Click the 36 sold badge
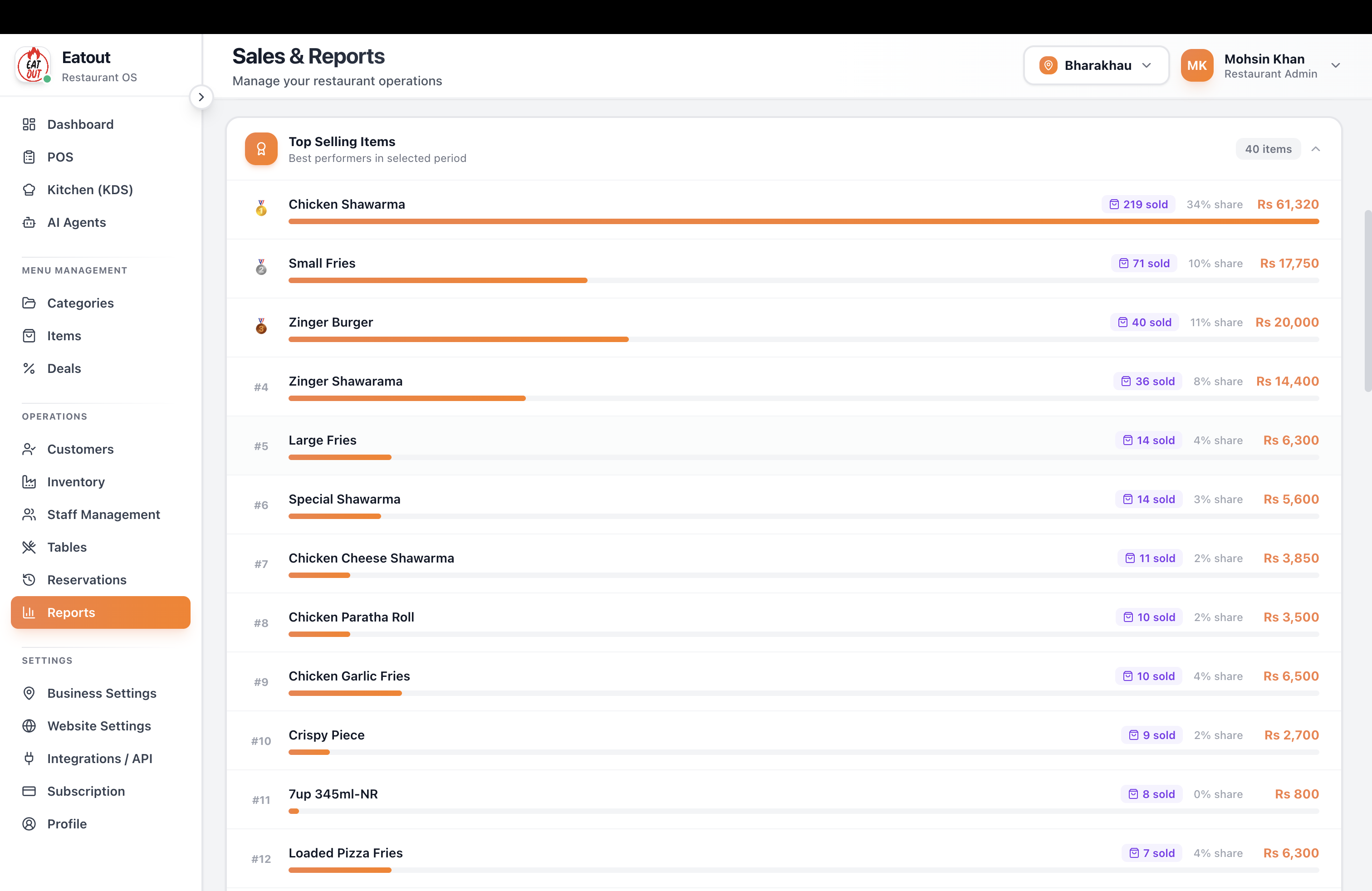Viewport: 1372px width, 891px height. click(x=1148, y=381)
